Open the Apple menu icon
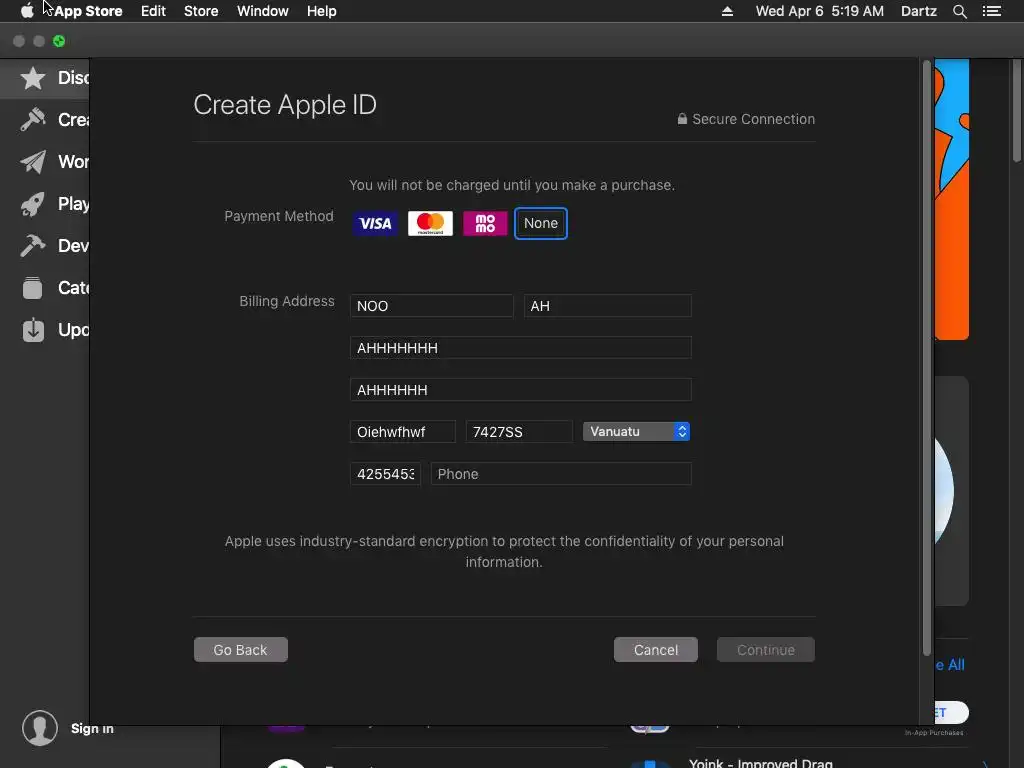Screen dimensions: 1024x768 pyautogui.click(x=27, y=11)
